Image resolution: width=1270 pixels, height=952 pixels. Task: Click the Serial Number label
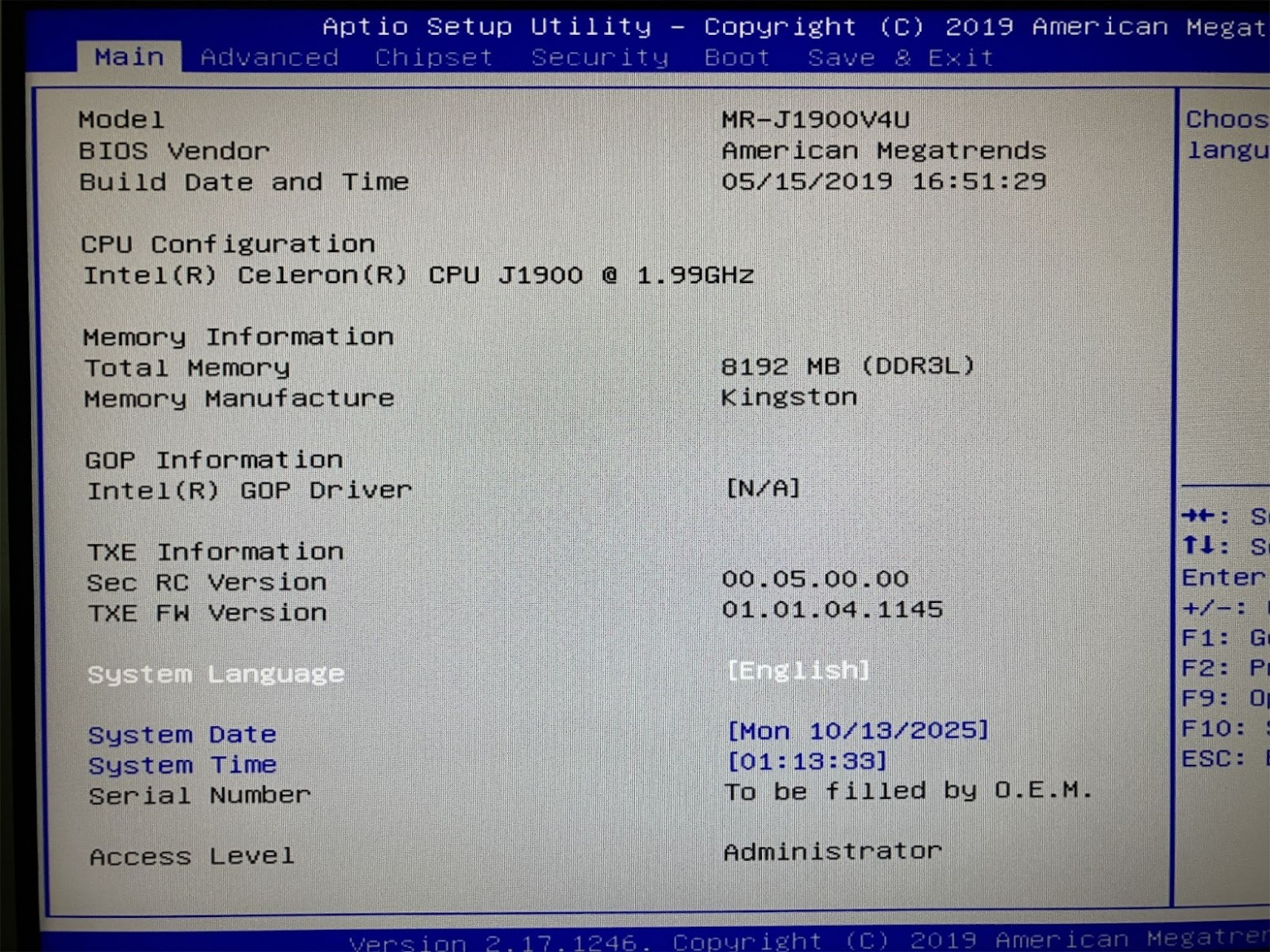click(199, 795)
